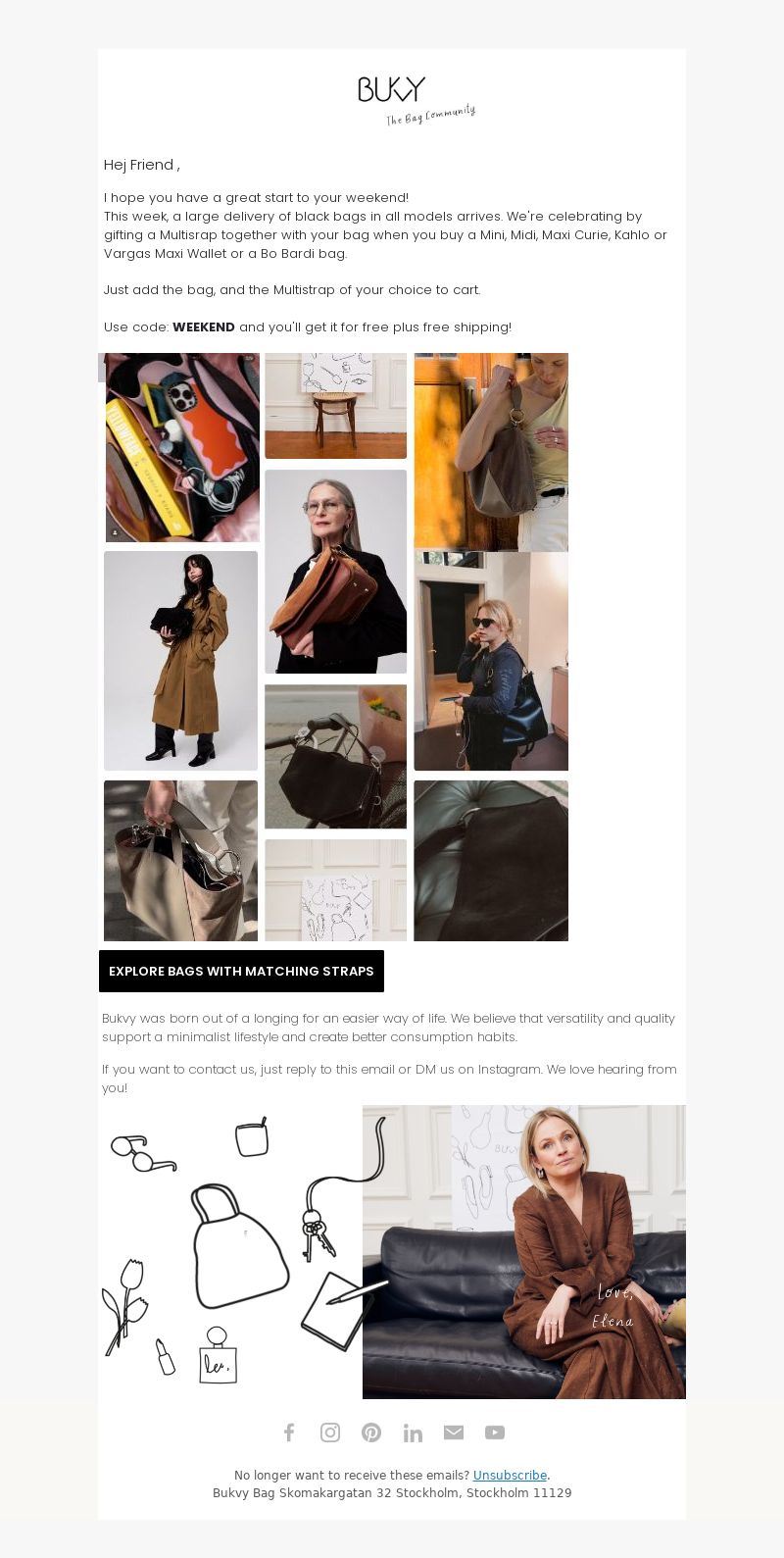Open photo of woman in tan trench coat
The width and height of the screenshot is (784, 1558).
tap(181, 661)
